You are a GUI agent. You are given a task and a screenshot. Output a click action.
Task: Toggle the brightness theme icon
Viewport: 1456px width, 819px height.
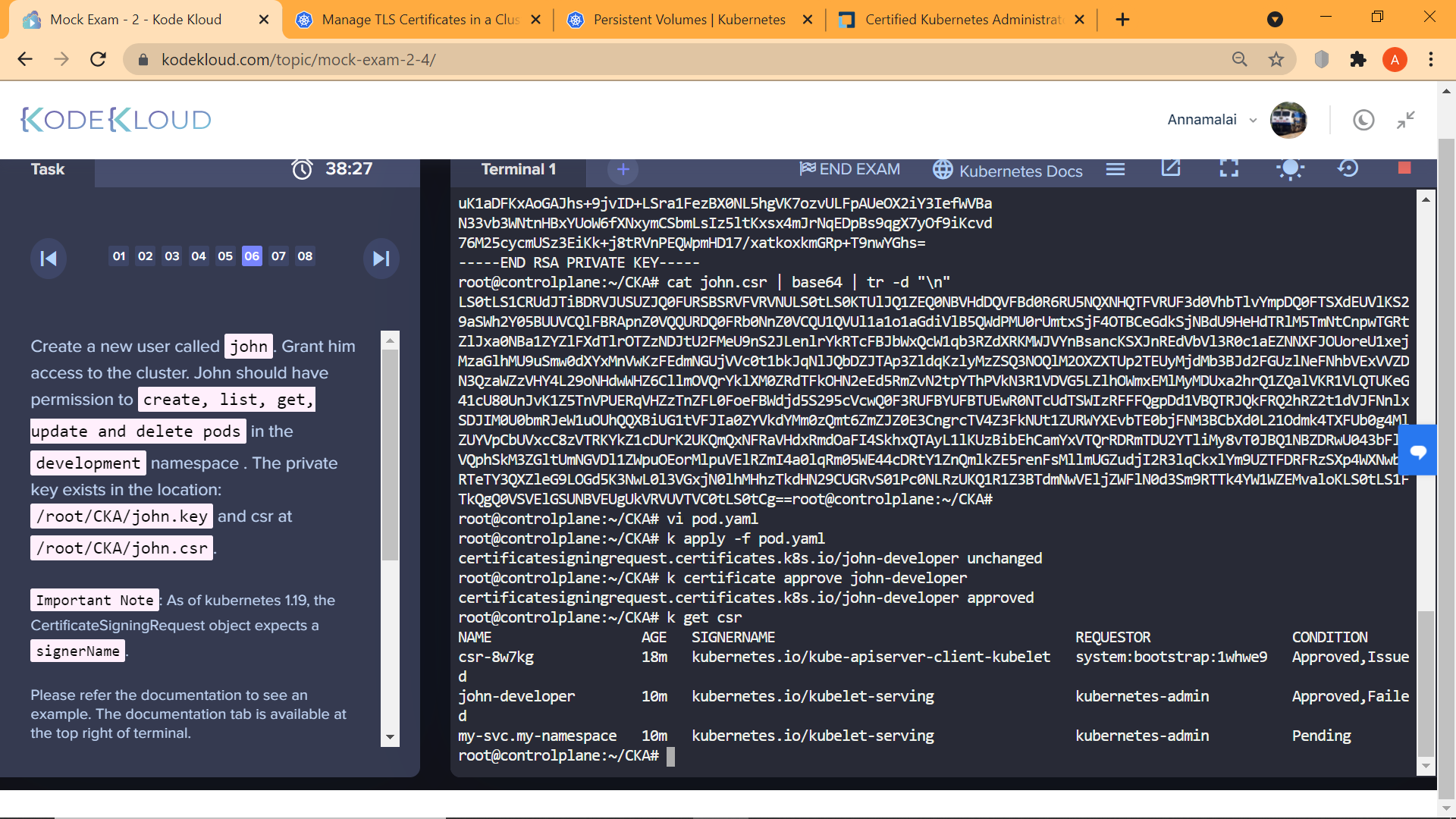coord(1290,168)
